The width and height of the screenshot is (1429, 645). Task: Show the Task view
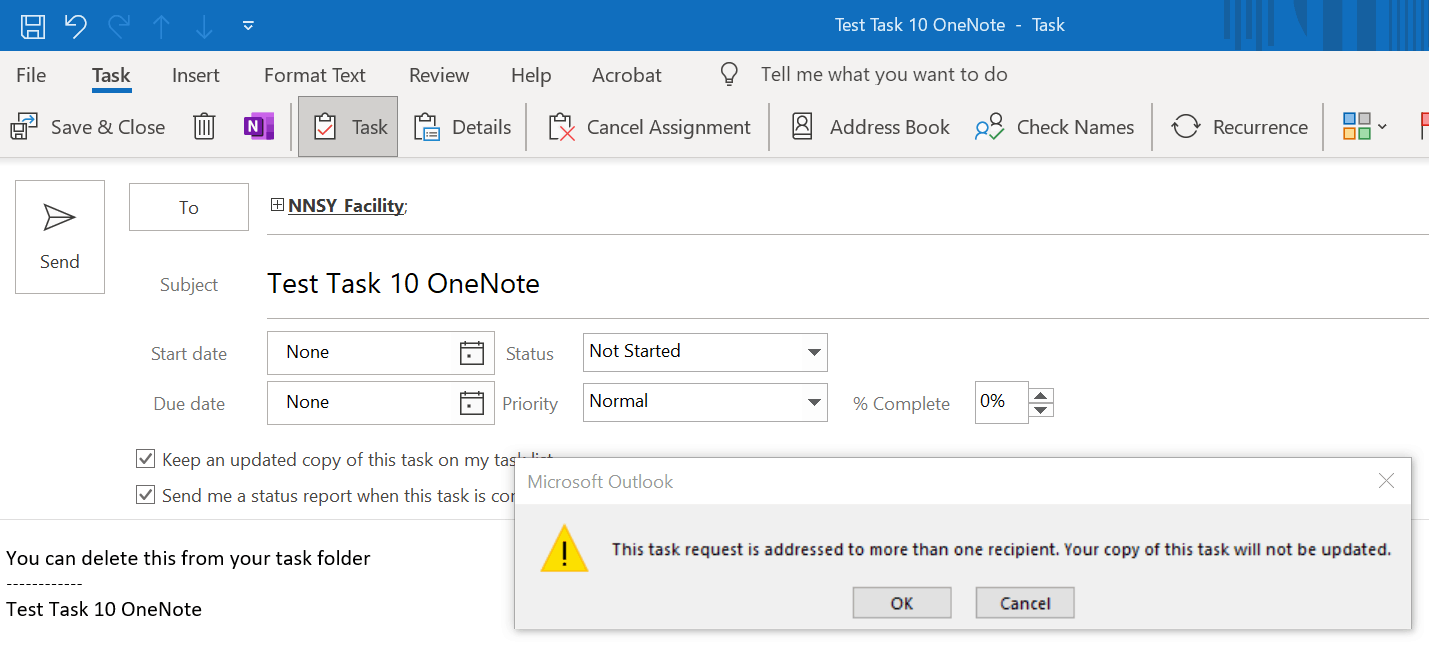(x=348, y=127)
